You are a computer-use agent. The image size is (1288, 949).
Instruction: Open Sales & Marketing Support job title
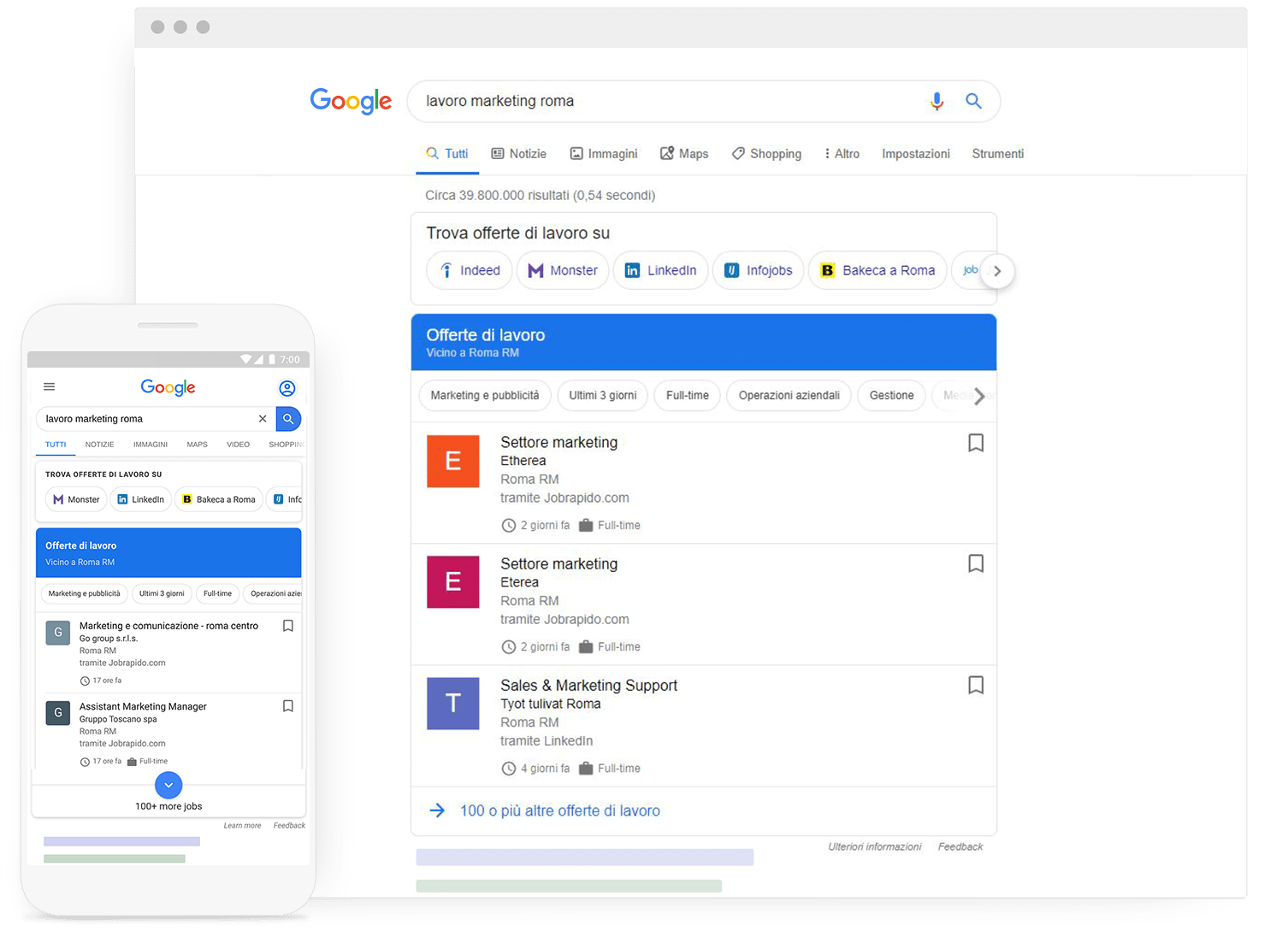[588, 686]
